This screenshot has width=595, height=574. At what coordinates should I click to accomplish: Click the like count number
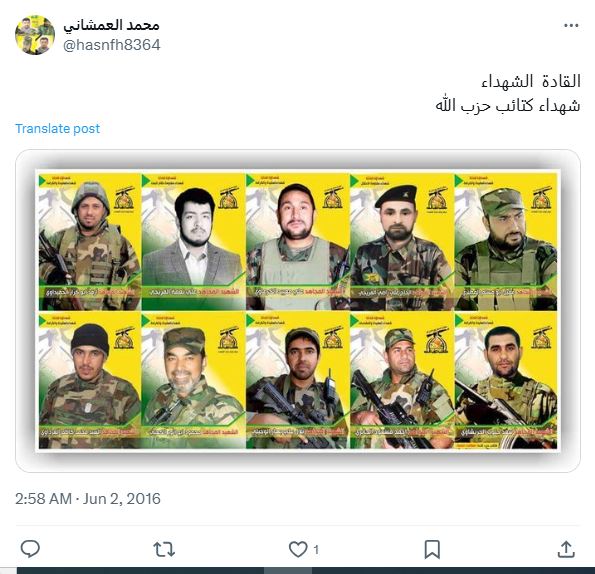316,550
